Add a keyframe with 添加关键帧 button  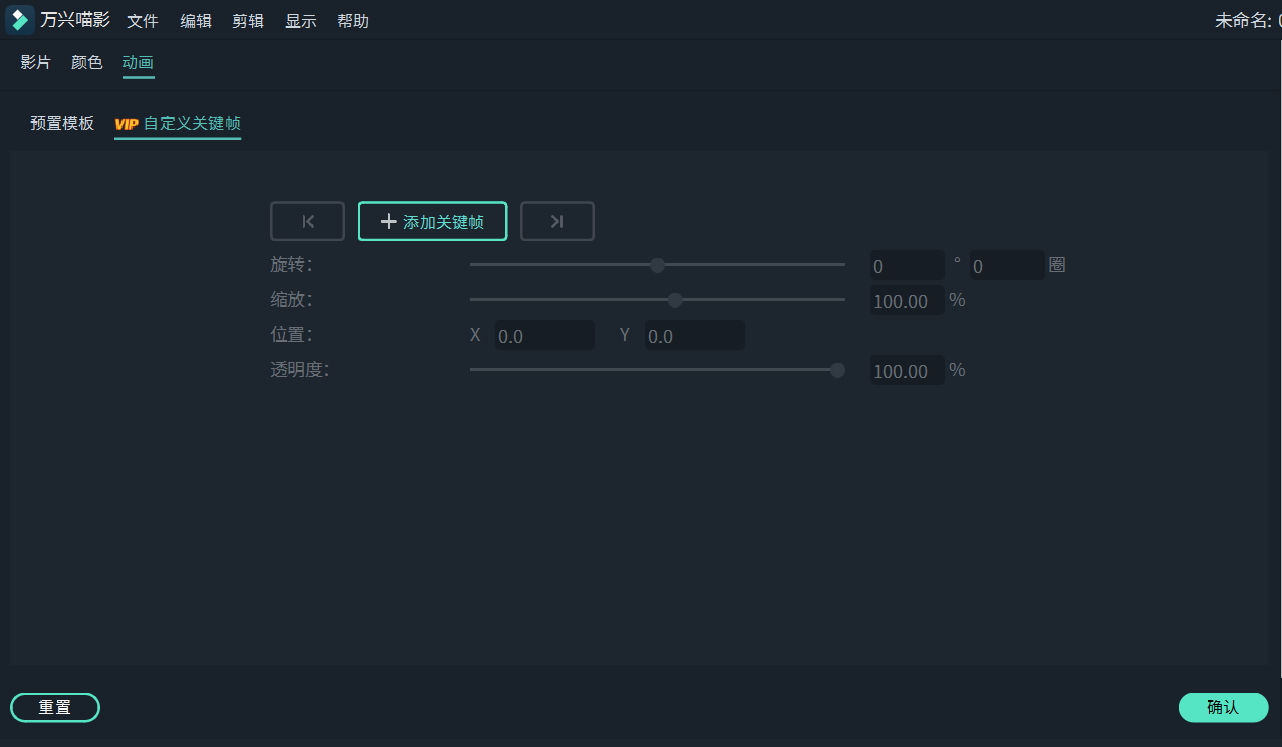pos(432,221)
